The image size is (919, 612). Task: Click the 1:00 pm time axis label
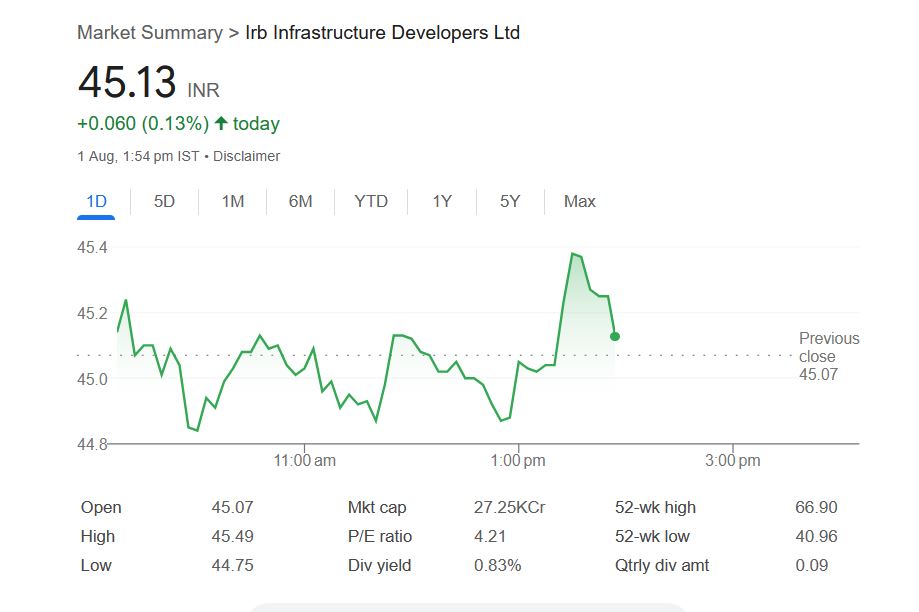518,461
